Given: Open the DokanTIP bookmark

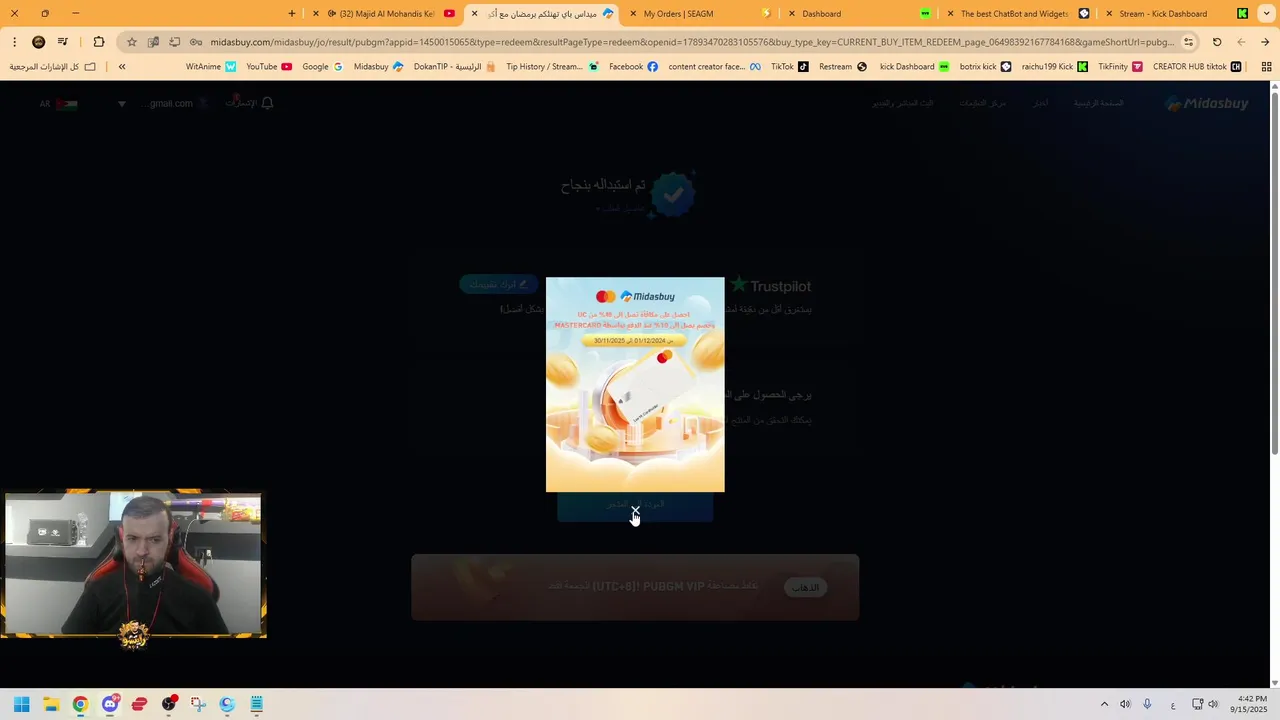Looking at the screenshot, I should click(x=455, y=67).
